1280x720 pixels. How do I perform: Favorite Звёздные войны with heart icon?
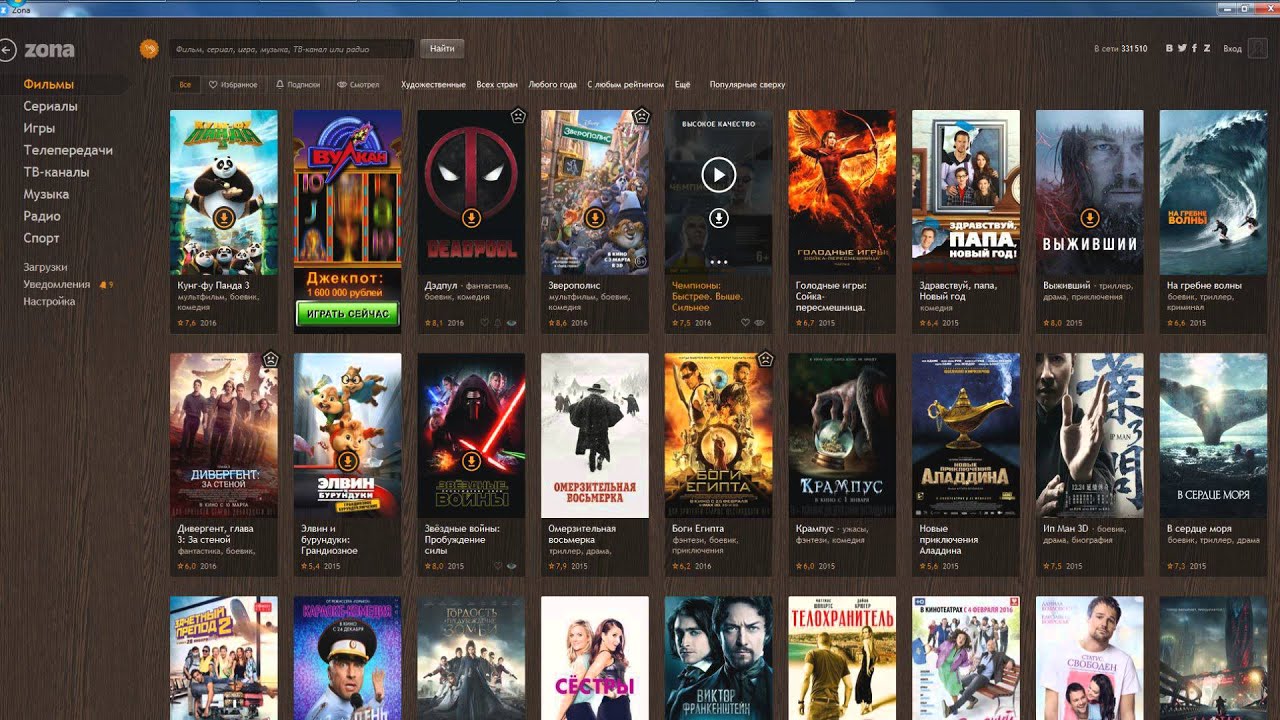tap(499, 566)
